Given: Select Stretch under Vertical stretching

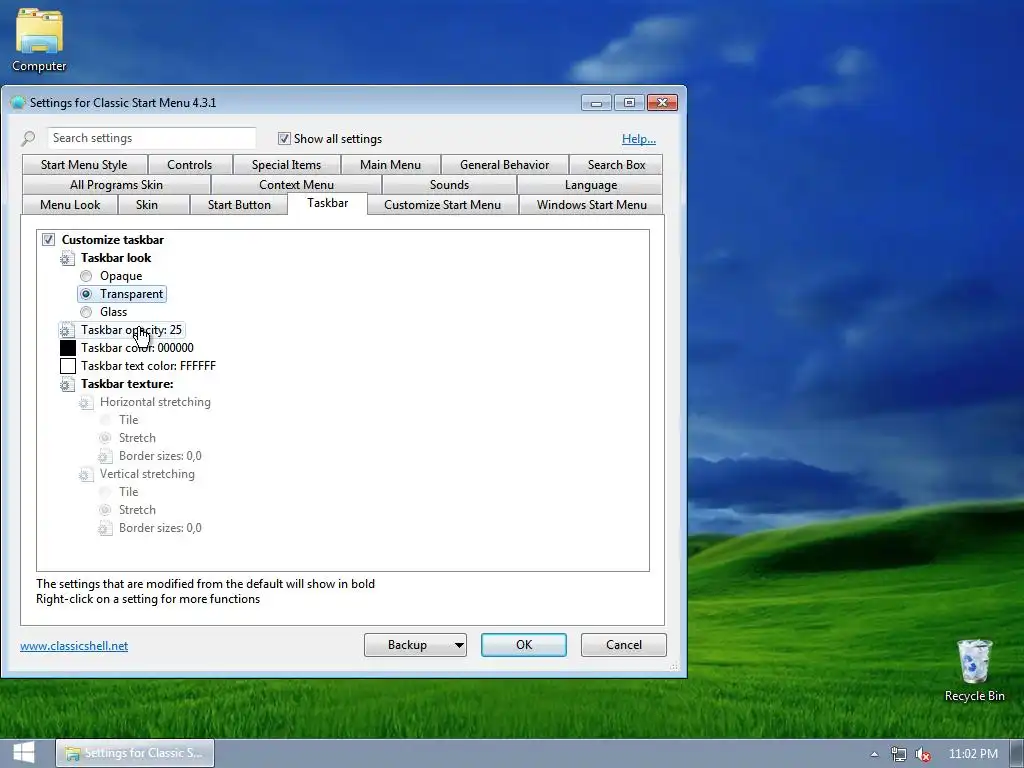Looking at the screenshot, I should point(104,510).
